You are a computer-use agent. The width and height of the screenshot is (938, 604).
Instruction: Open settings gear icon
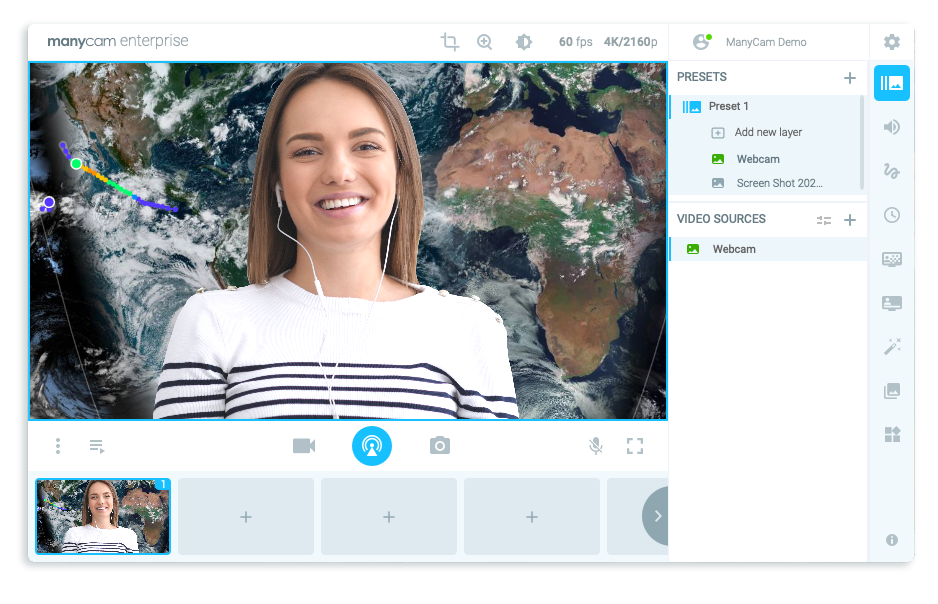coord(891,42)
